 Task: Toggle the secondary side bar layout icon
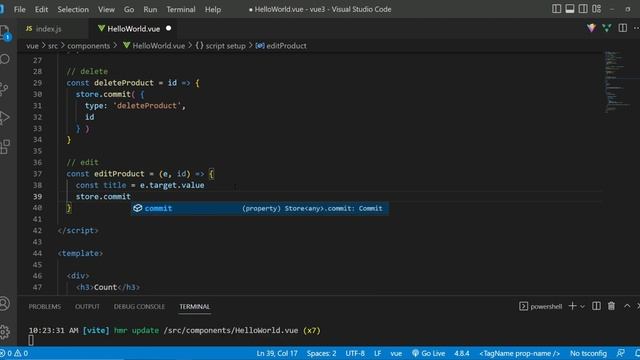point(583,9)
